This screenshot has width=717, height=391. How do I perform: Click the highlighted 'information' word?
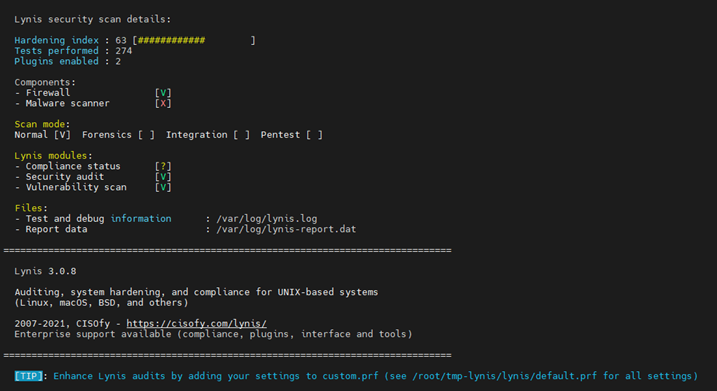coord(141,219)
